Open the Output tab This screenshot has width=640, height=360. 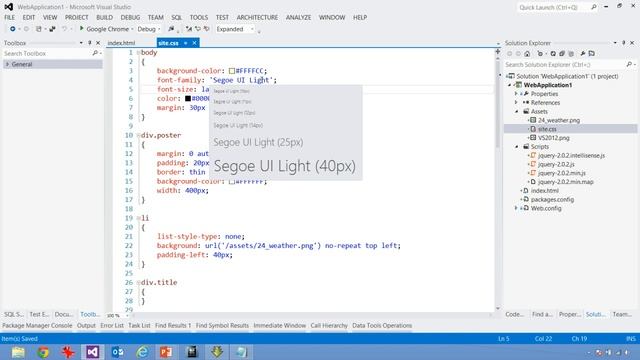click(x=86, y=325)
